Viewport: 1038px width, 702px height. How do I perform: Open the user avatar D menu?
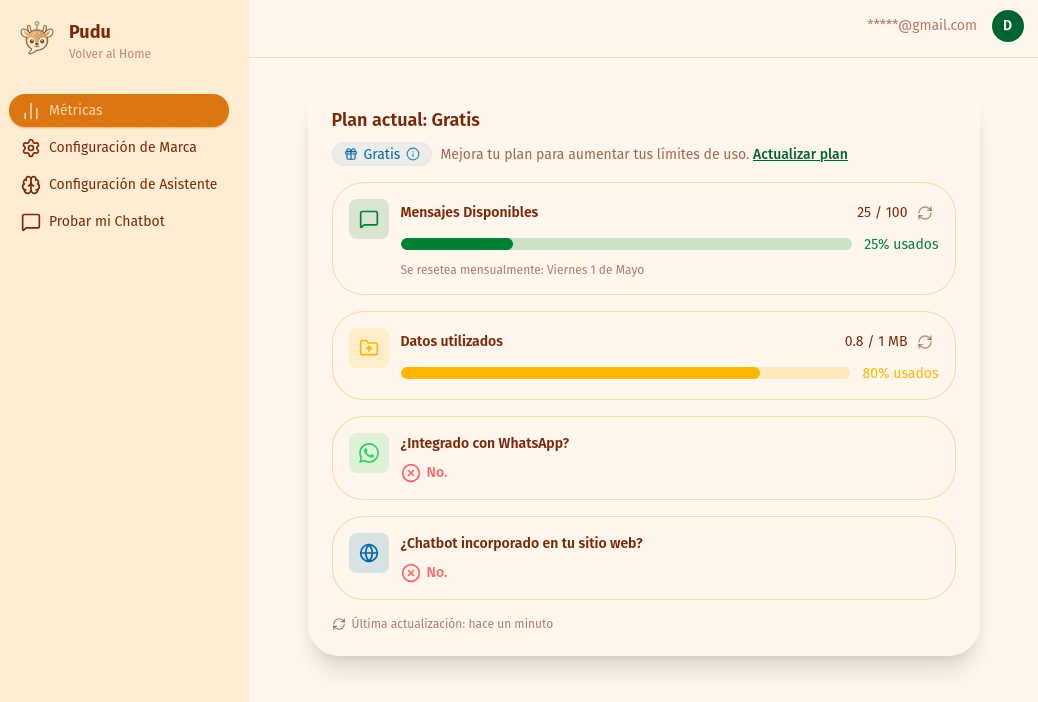[1007, 26]
